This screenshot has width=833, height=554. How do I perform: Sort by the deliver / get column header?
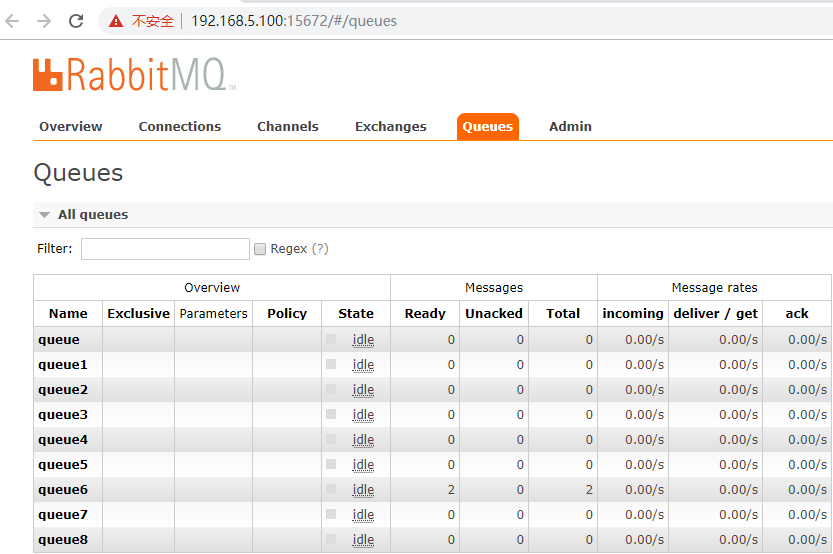coord(715,313)
